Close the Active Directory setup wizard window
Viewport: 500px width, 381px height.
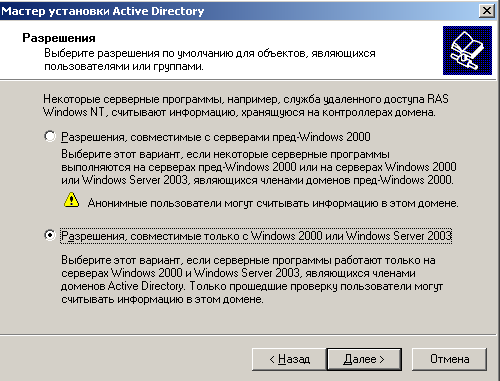(487, 11)
